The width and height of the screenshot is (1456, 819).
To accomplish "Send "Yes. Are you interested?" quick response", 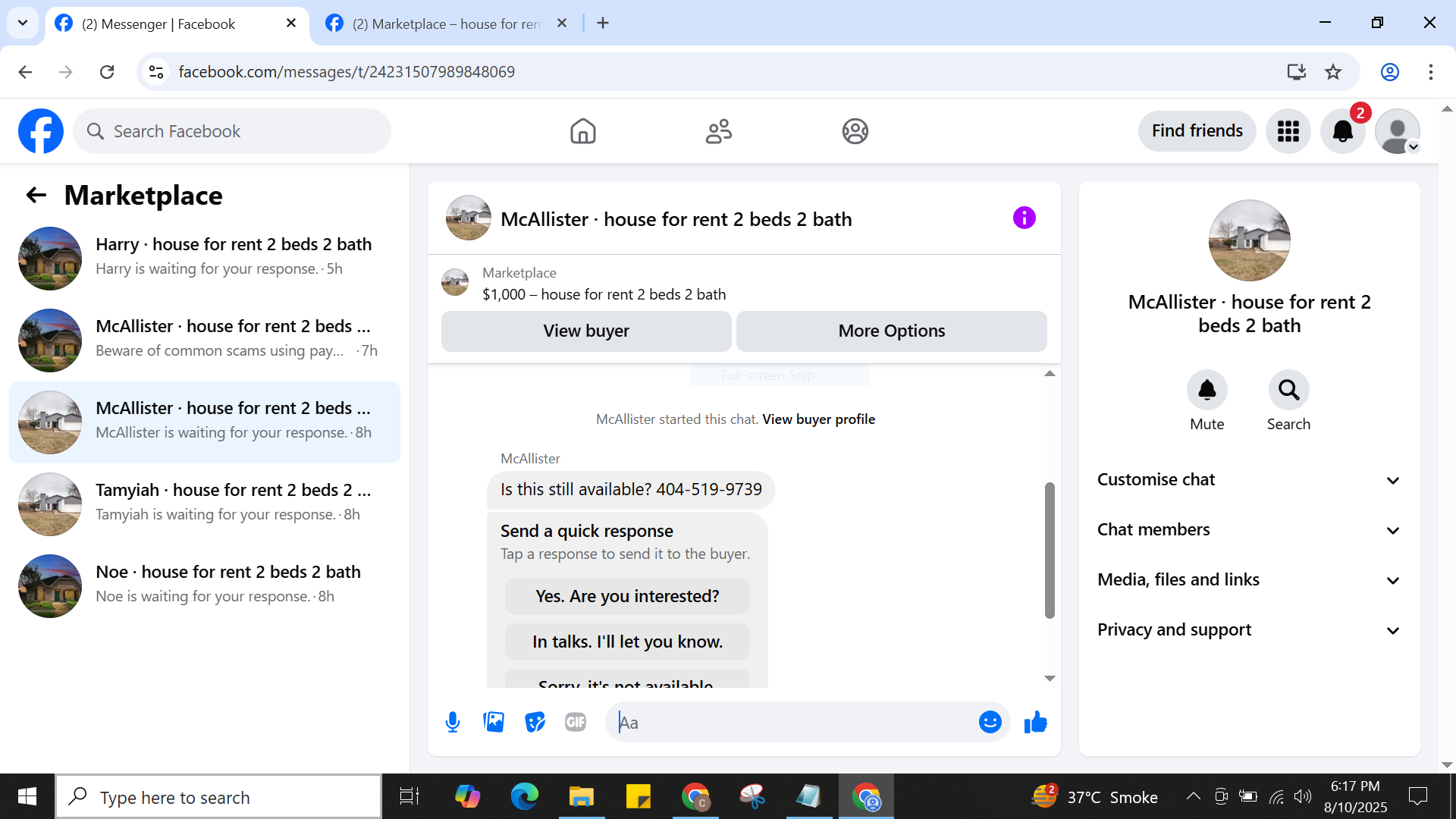I will (x=627, y=596).
